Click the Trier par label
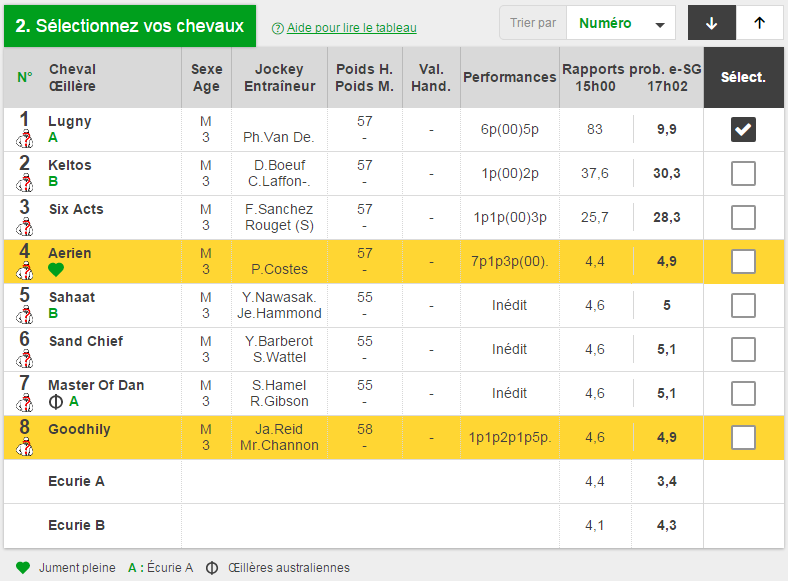788x581 pixels. (x=533, y=23)
